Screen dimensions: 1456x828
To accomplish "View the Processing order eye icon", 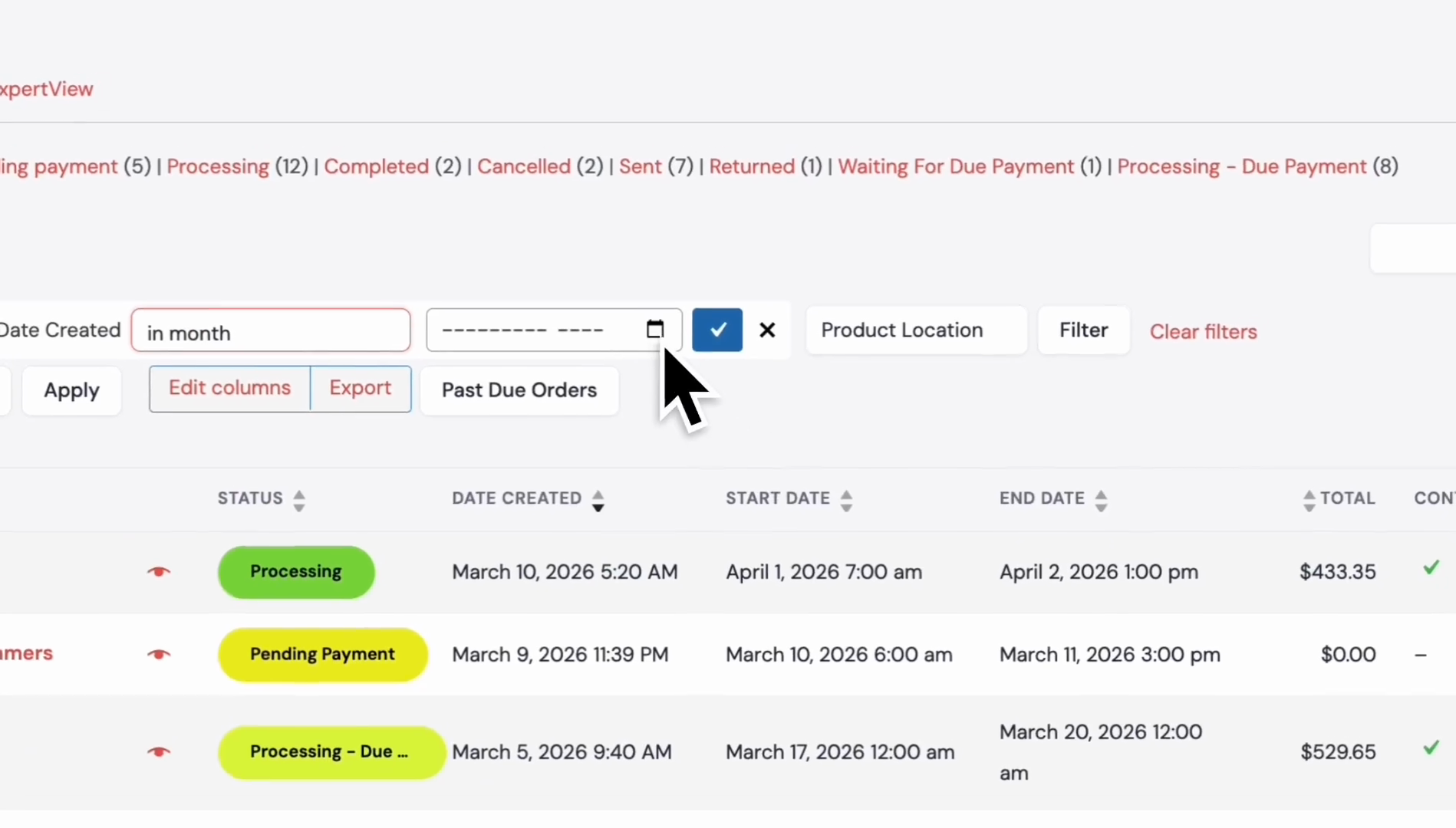I will [x=159, y=572].
